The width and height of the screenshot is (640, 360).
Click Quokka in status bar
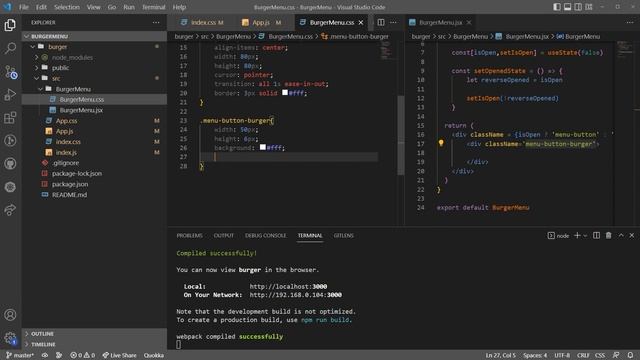[x=153, y=355]
